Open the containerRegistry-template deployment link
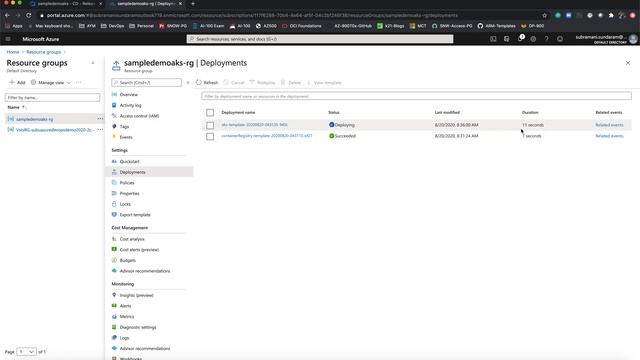Screen dimensions: 640x360 (267, 136)
